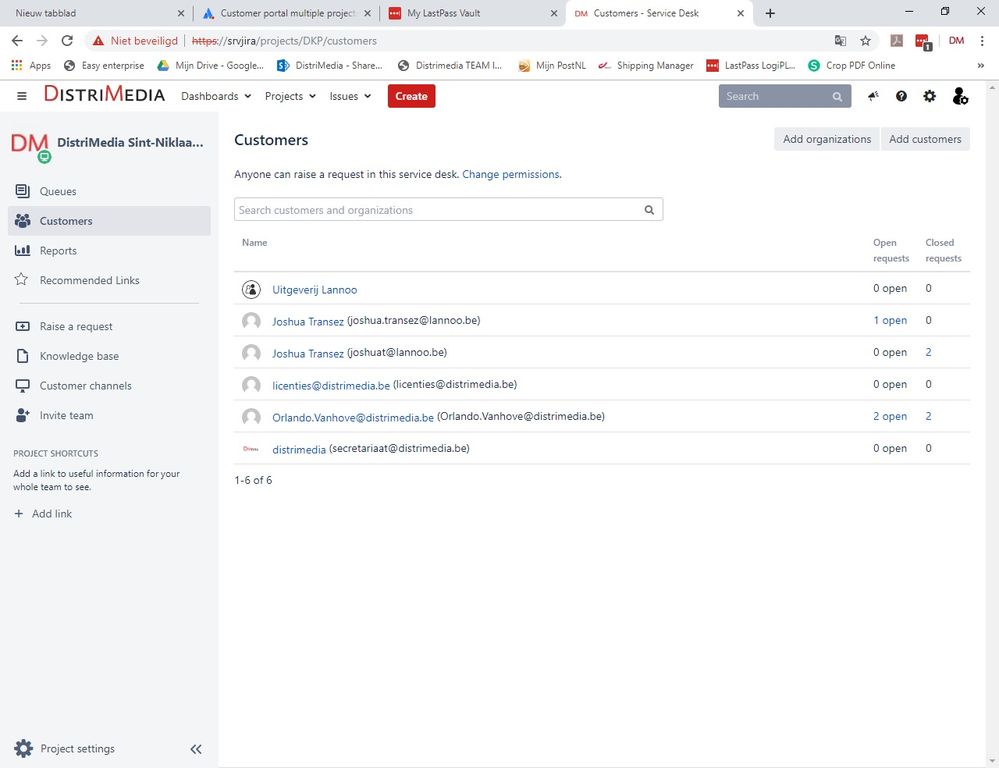Open the Uitgeverij Lannoo organization link
This screenshot has height=768, width=999.
(x=315, y=289)
